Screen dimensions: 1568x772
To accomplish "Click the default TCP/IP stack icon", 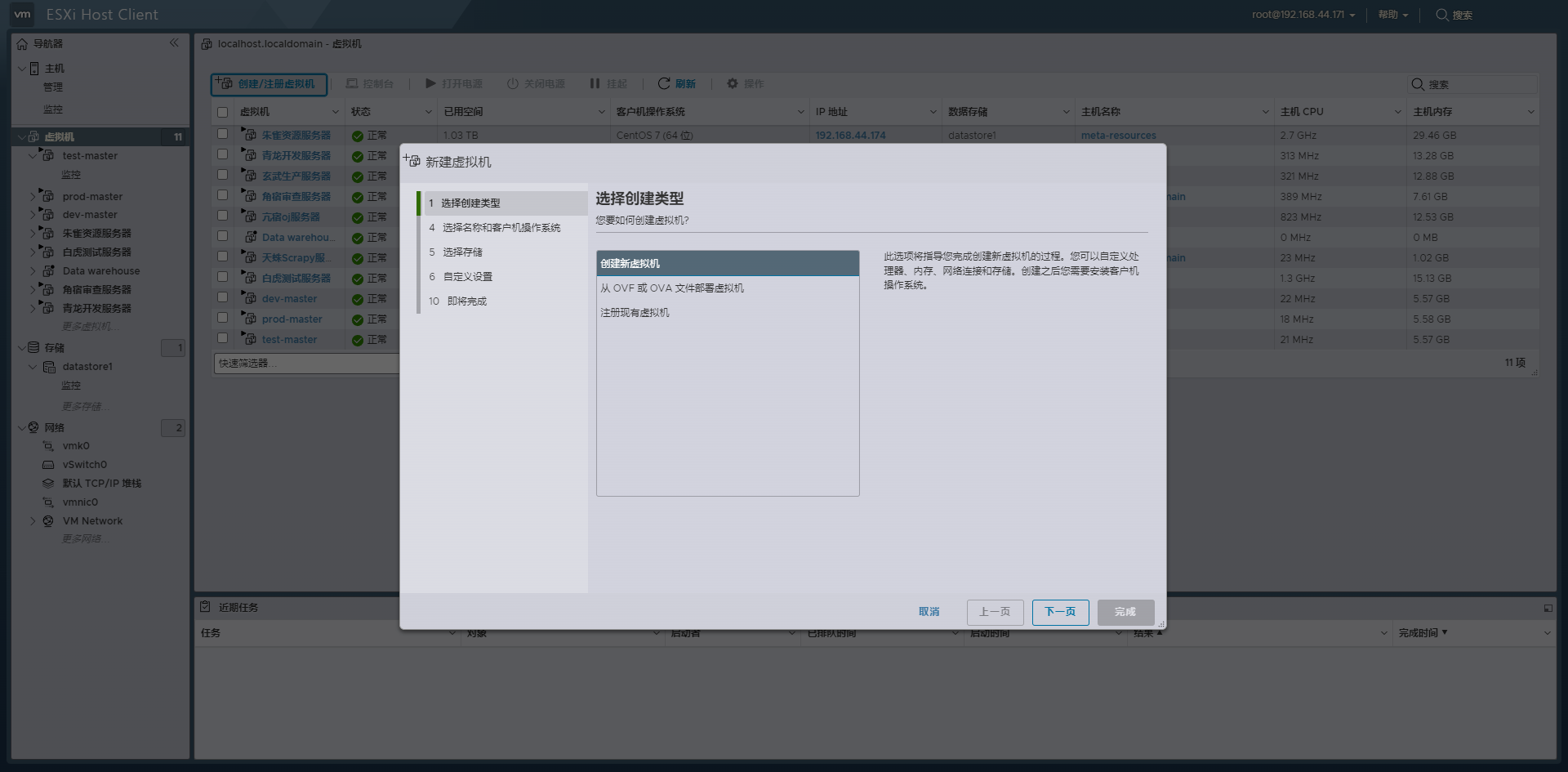I will (48, 484).
